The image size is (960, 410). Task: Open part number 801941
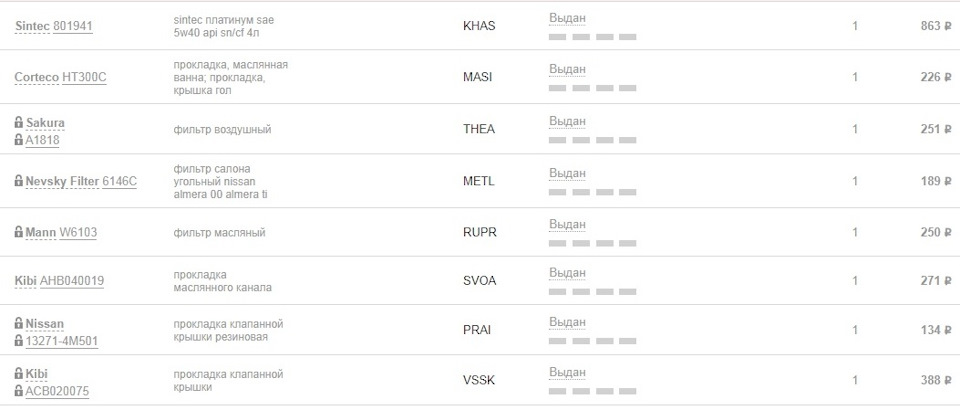coord(73,26)
